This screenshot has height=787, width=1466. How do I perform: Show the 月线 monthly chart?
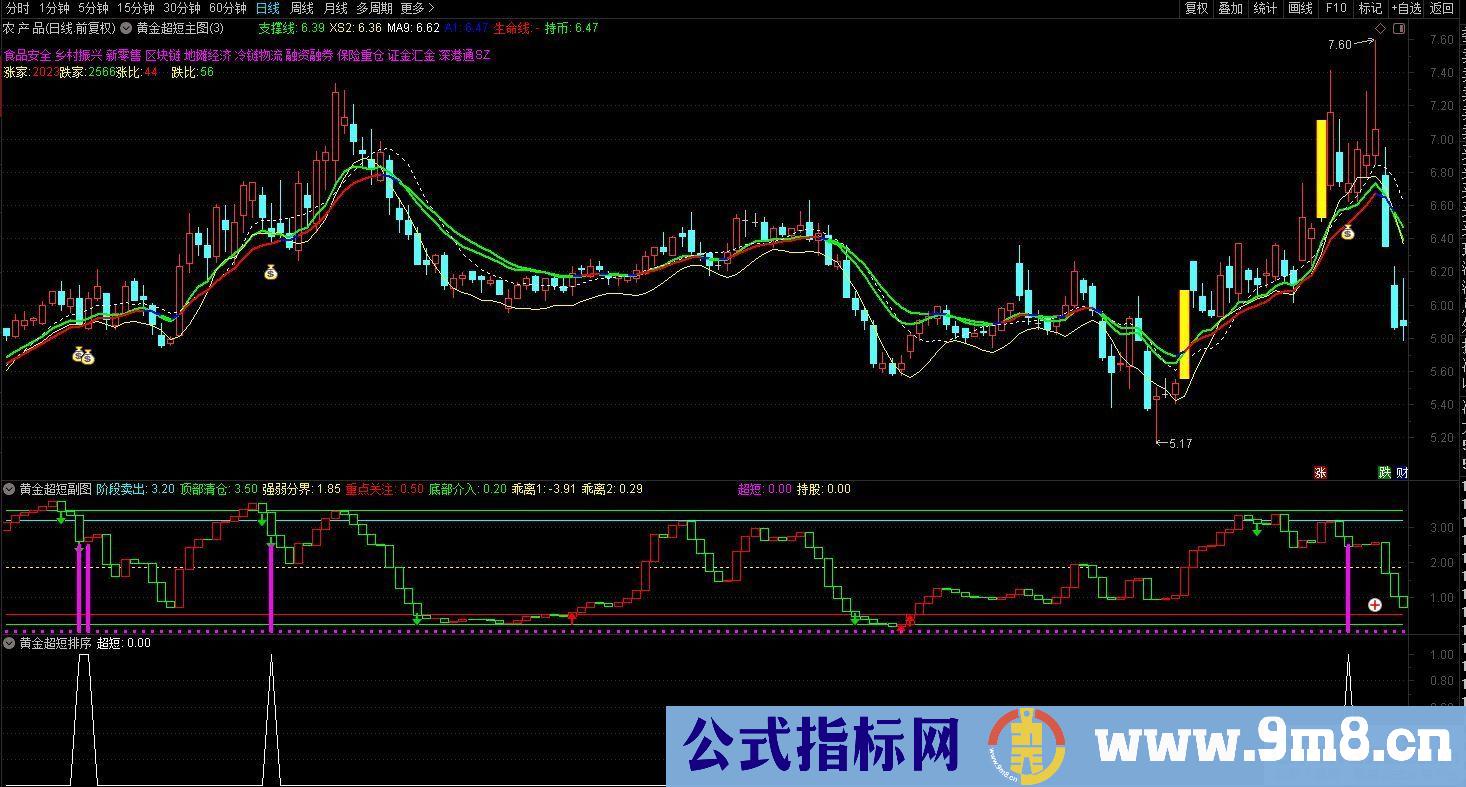335,8
